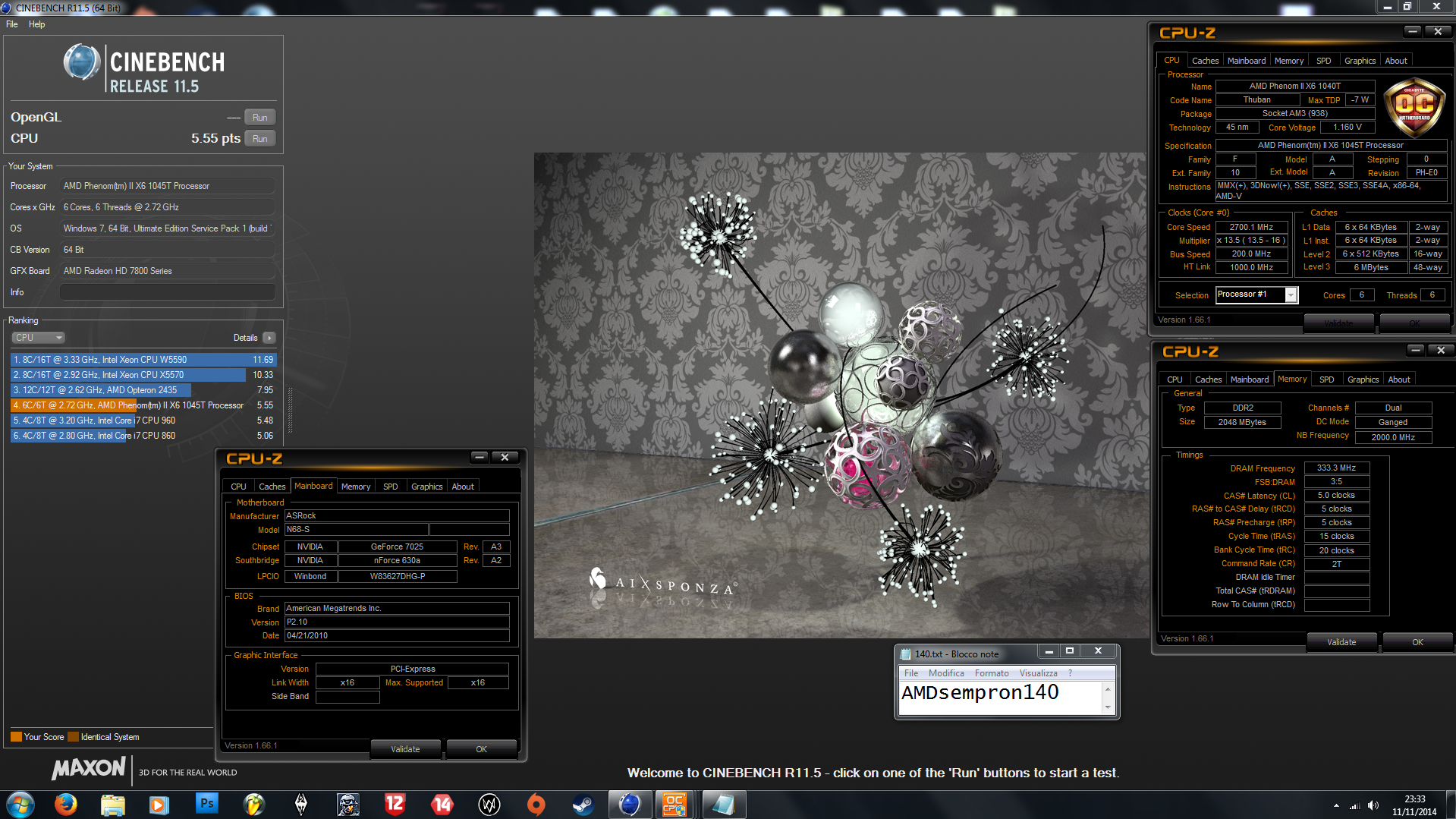Open the Notepad Formato menu
This screenshot has height=819, width=1456.
tap(992, 673)
